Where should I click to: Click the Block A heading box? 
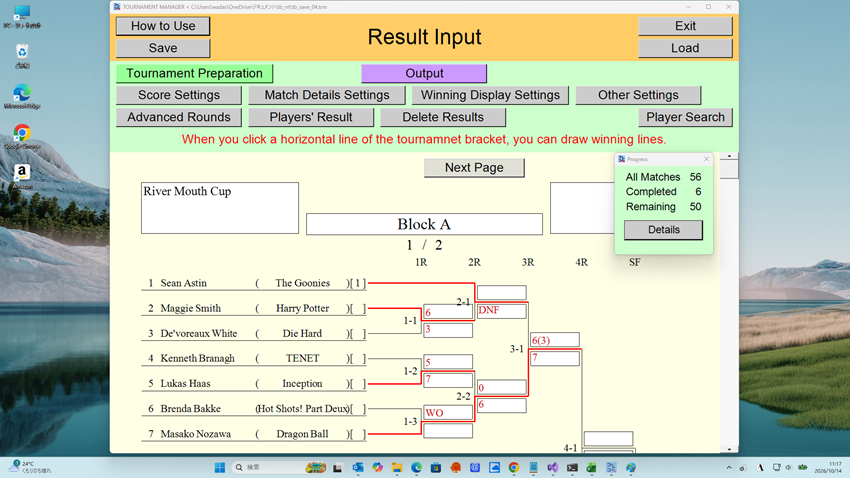pyautogui.click(x=424, y=224)
